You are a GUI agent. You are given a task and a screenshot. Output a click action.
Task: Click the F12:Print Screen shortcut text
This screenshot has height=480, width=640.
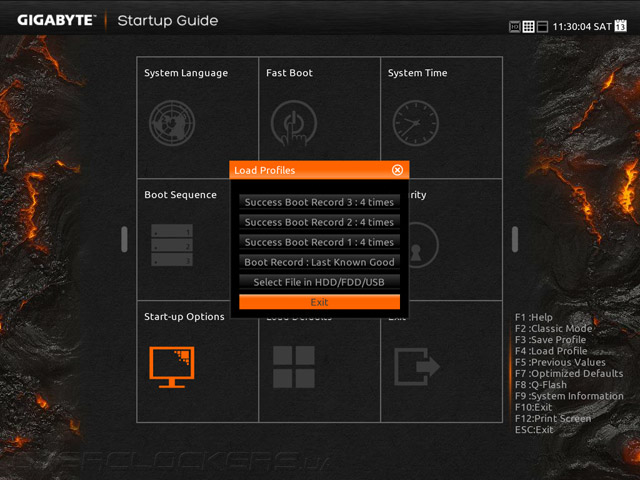[x=553, y=418]
